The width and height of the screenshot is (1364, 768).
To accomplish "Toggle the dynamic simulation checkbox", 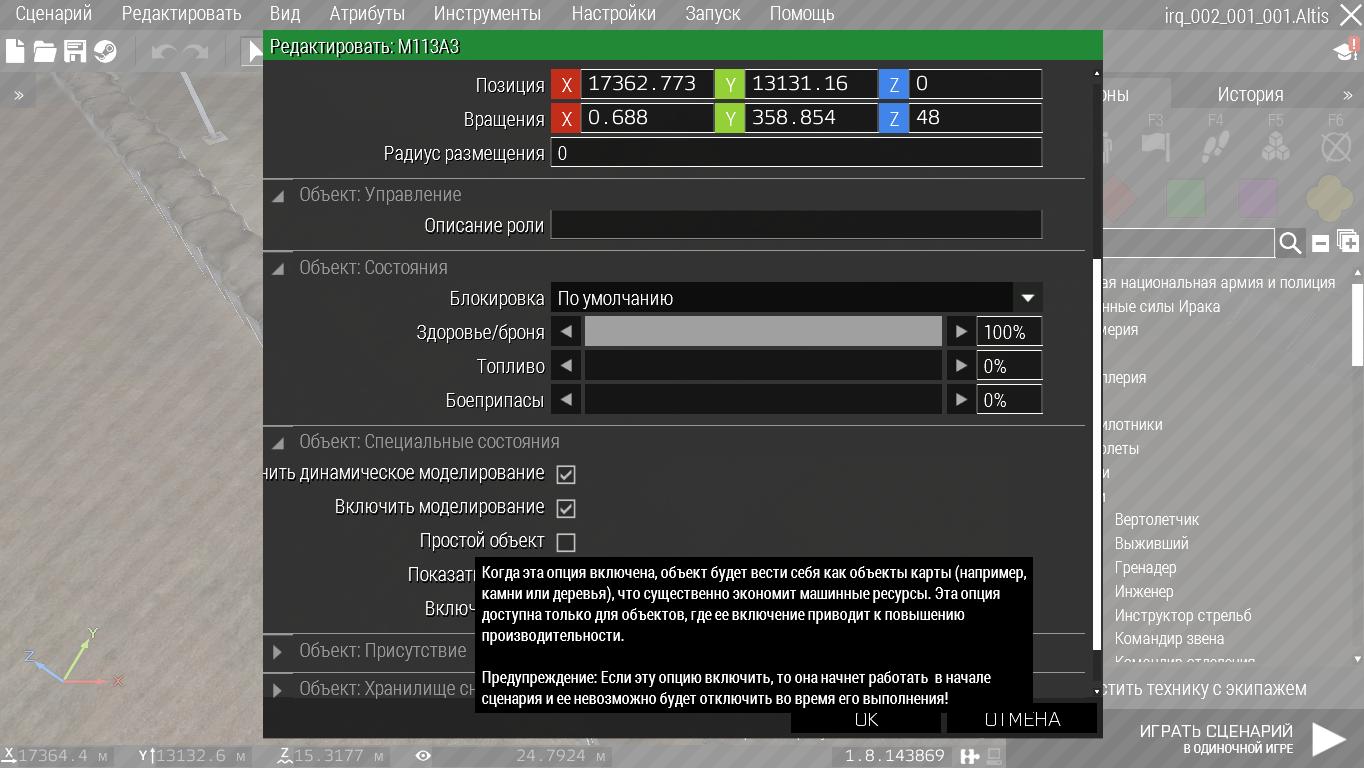I will (566, 474).
